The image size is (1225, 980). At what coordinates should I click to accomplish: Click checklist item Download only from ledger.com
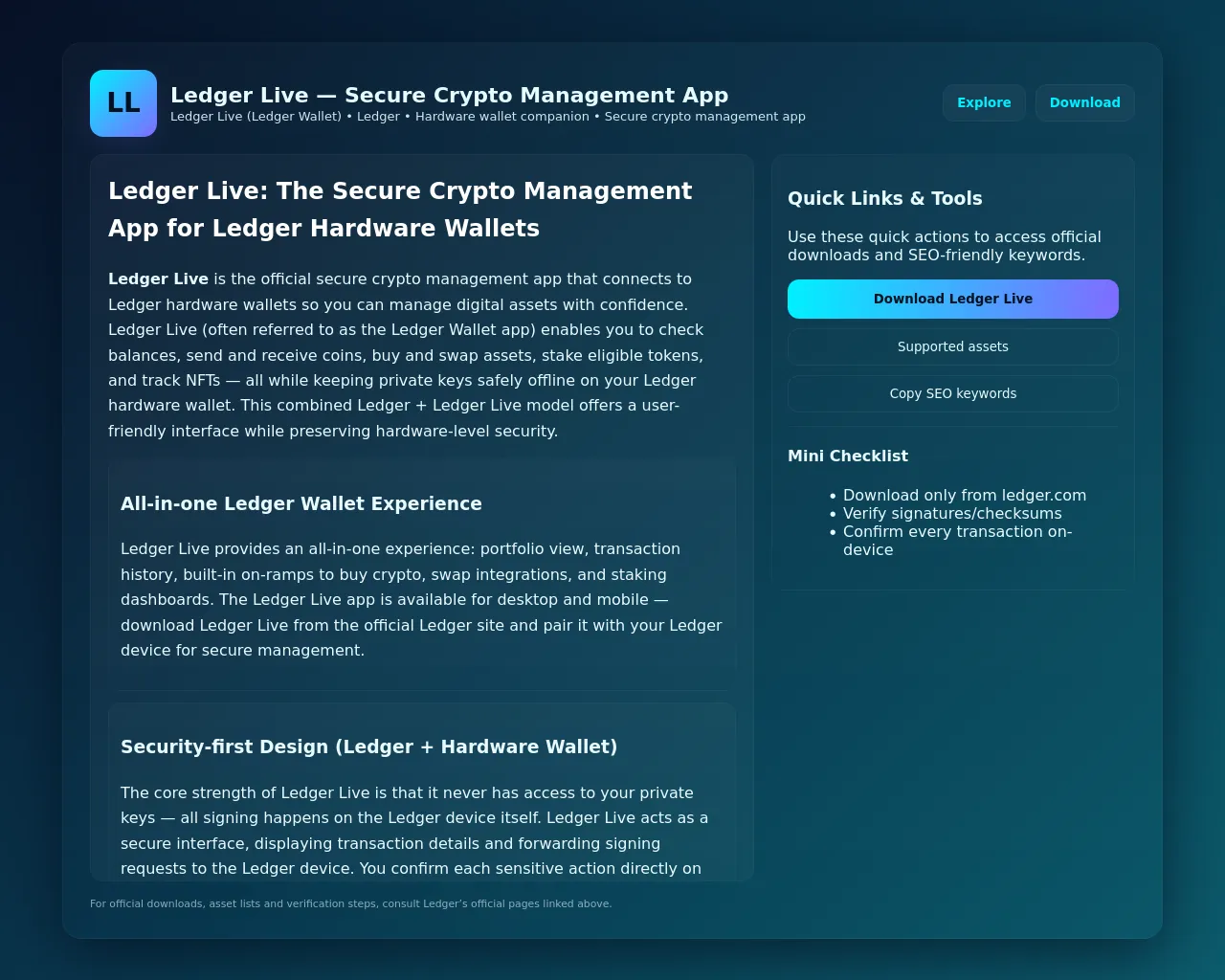[965, 495]
